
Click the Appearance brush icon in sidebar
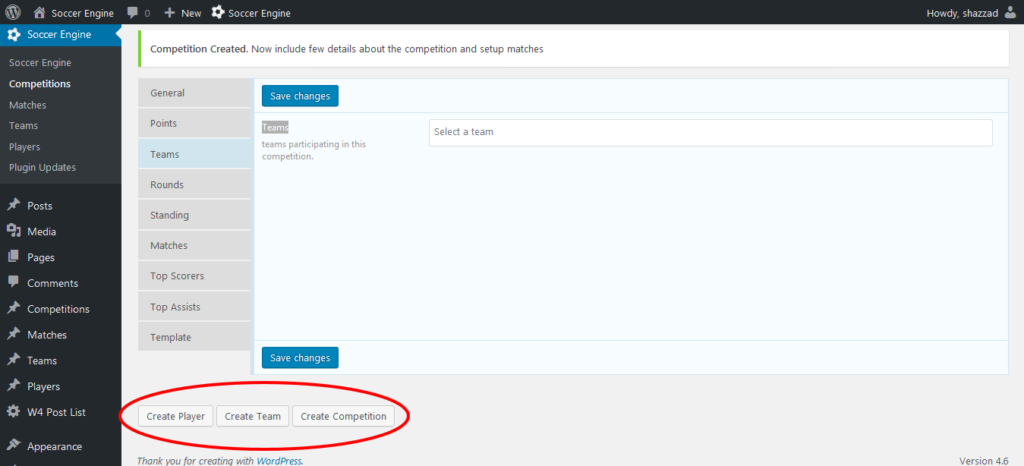pos(13,446)
